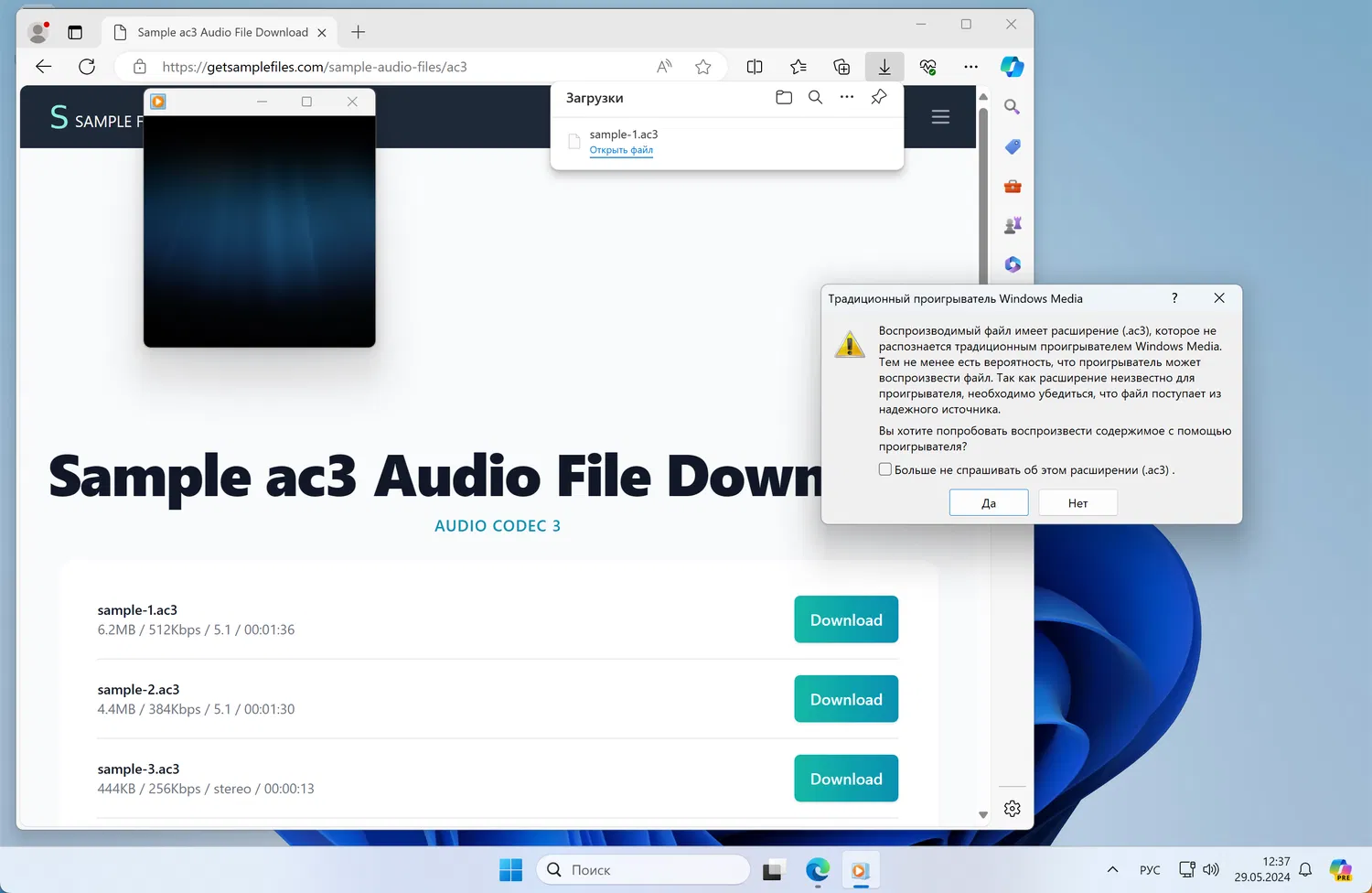The width and height of the screenshot is (1372, 893).
Task: Open Copilot preview in system tray
Action: pos(1340,869)
